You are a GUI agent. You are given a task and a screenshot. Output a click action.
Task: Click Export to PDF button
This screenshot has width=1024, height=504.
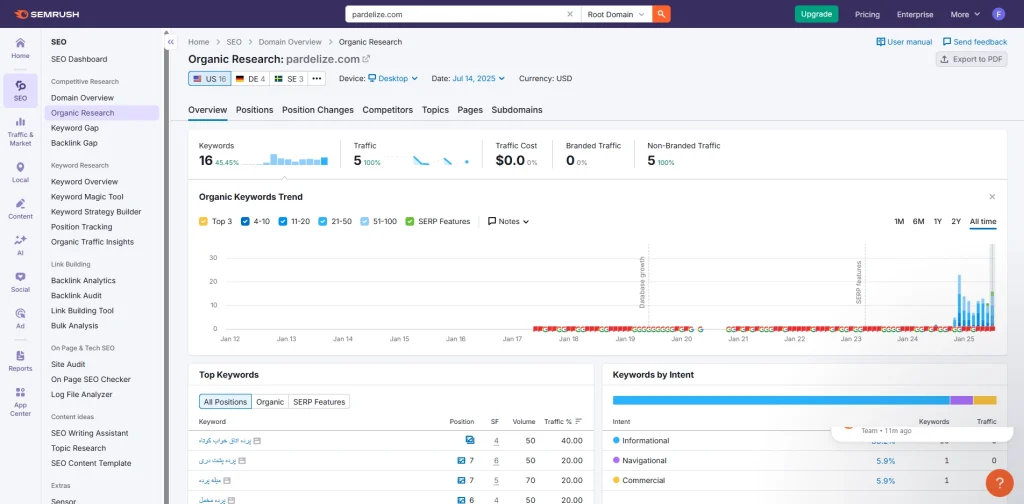972,59
